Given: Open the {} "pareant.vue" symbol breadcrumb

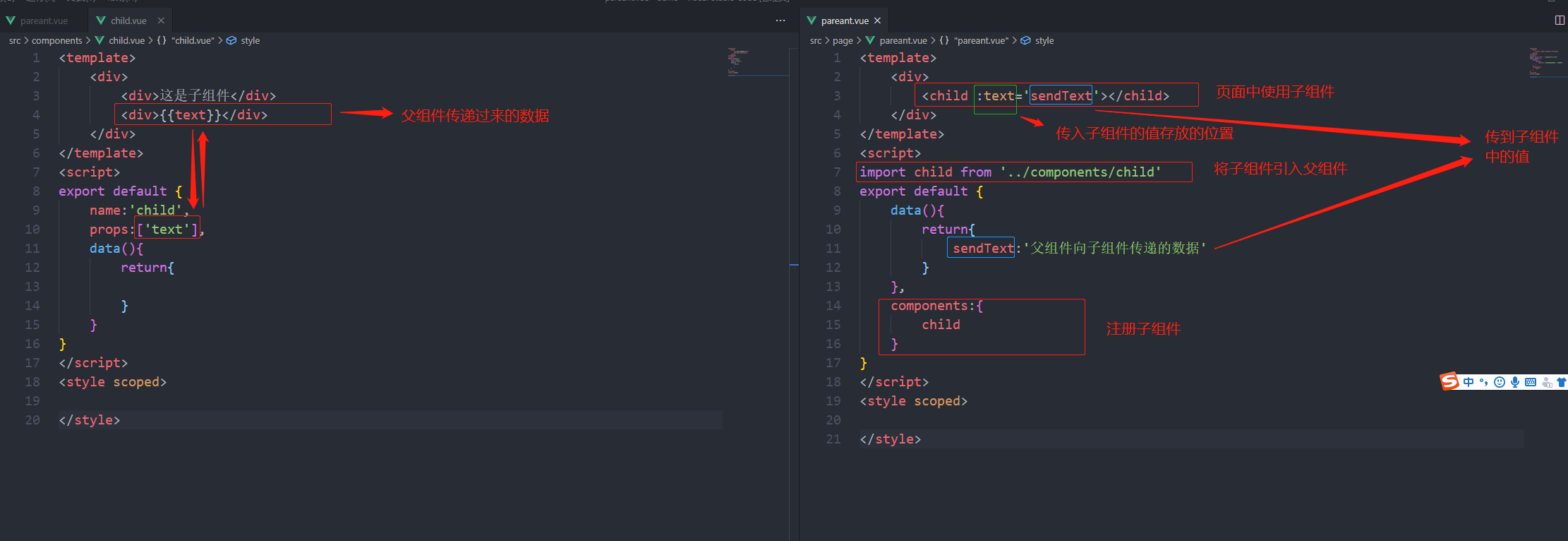Looking at the screenshot, I should point(974,40).
